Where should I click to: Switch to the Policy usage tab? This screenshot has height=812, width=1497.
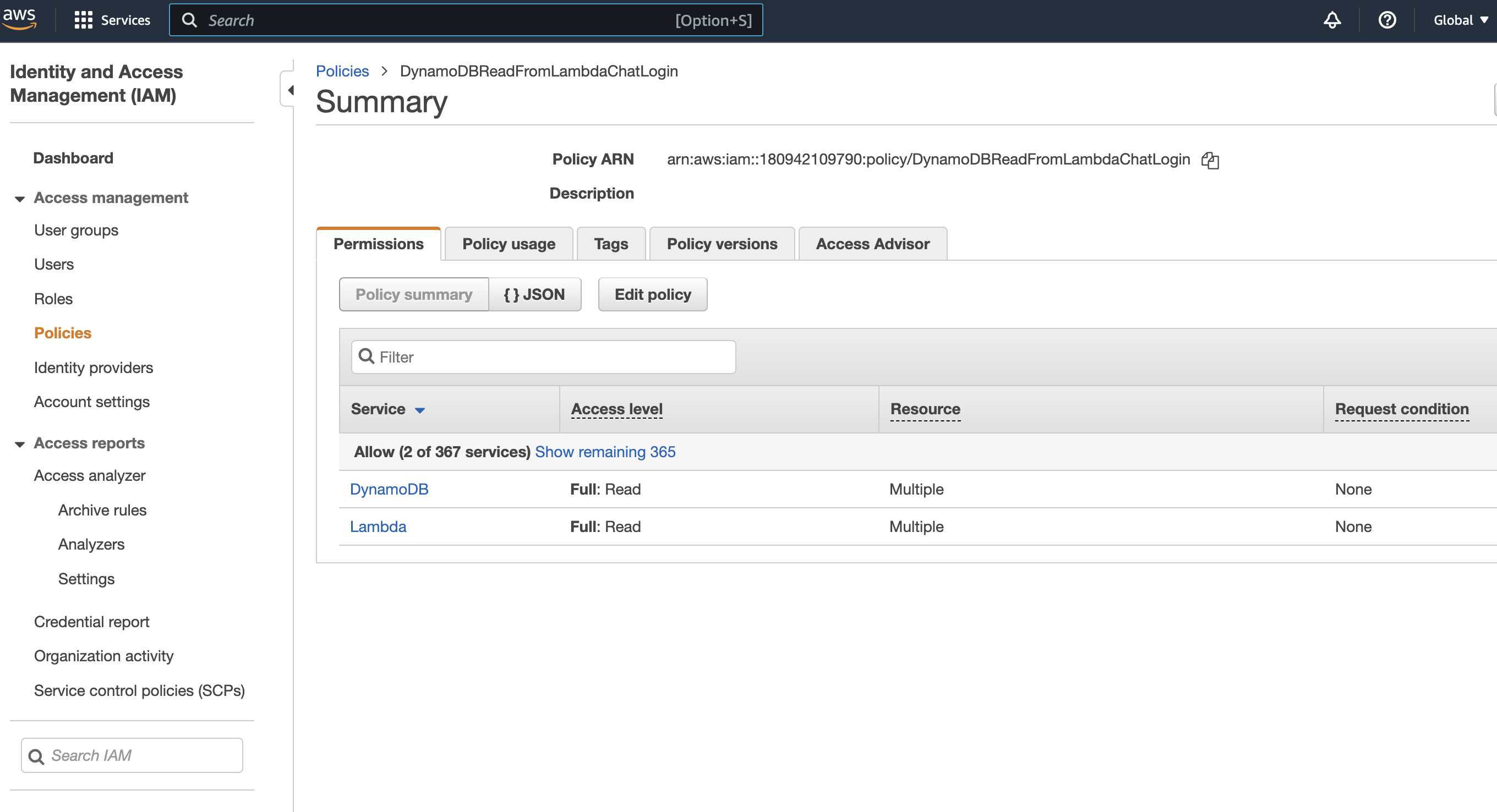click(509, 244)
